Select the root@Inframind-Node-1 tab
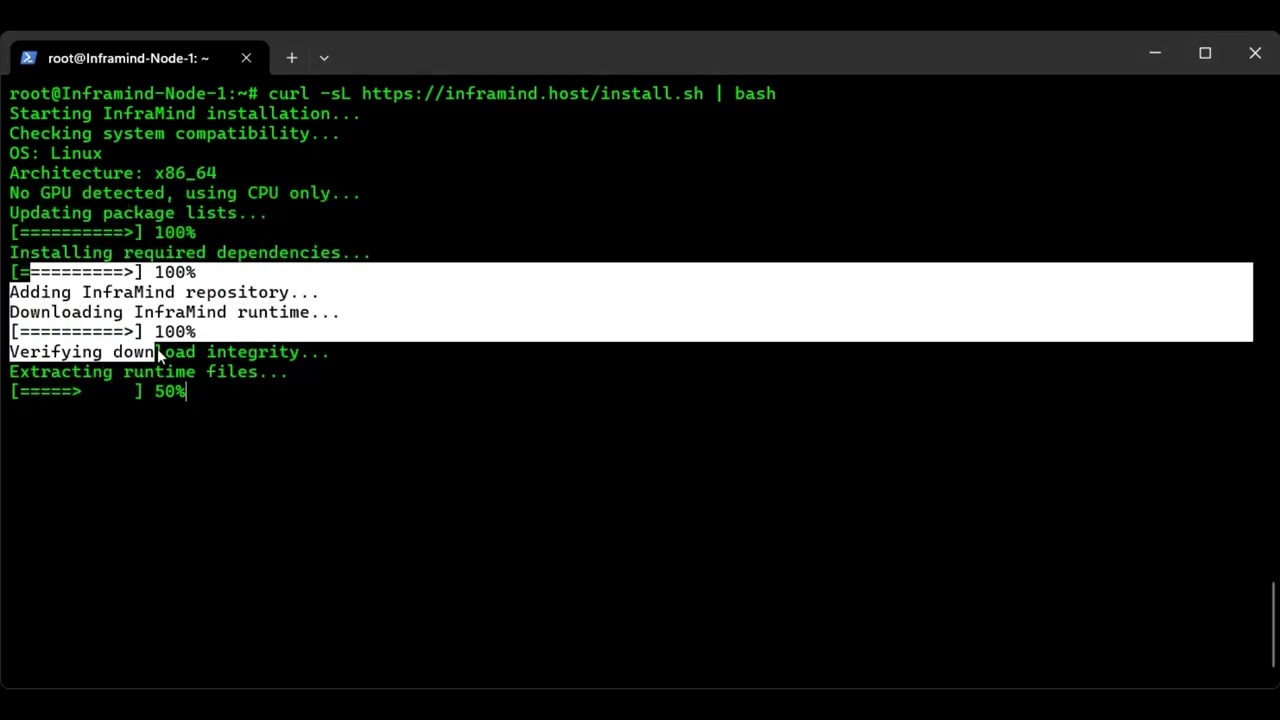The image size is (1280, 720). point(138,58)
